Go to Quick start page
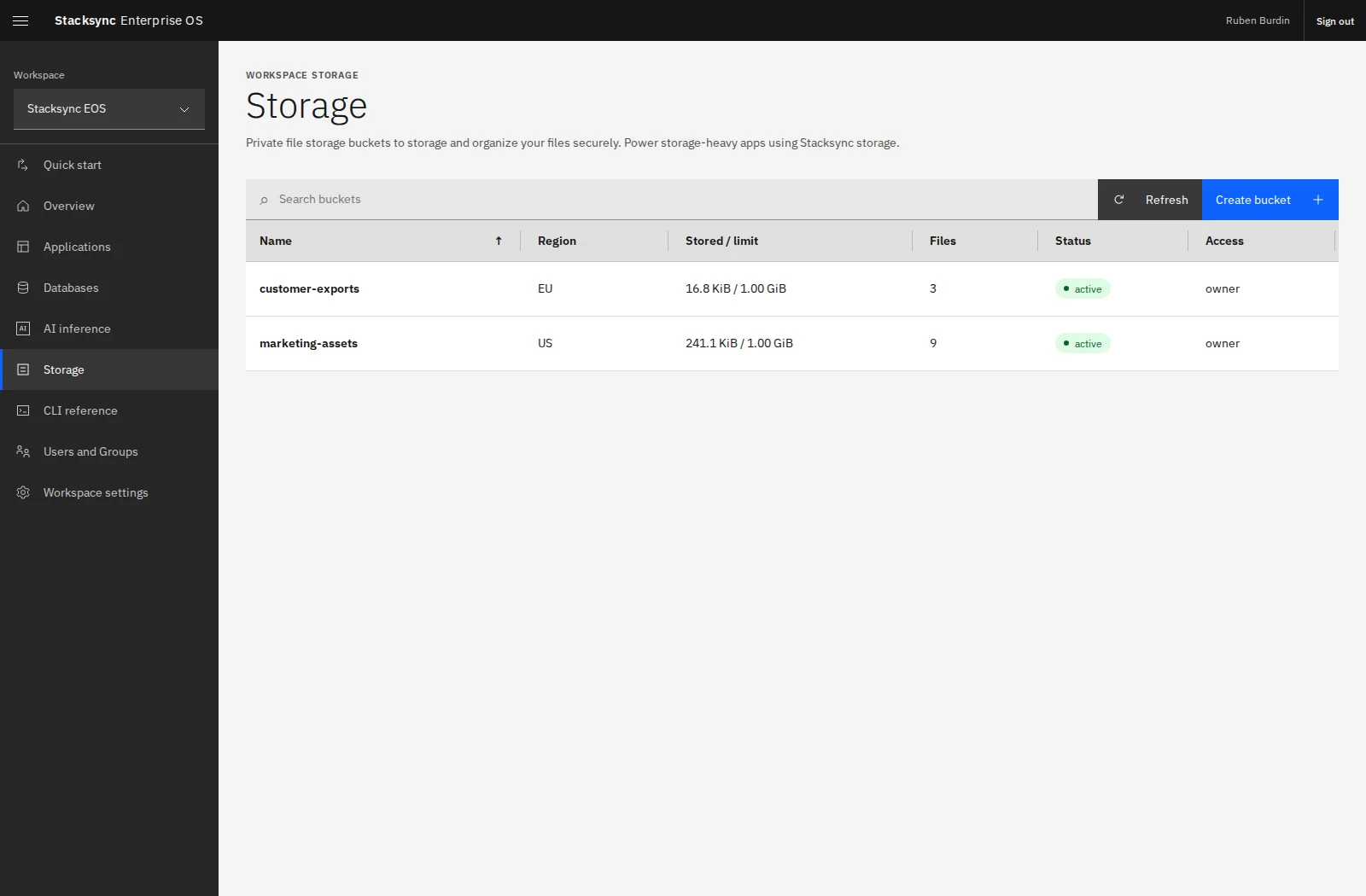This screenshot has height=896, width=1366. click(109, 165)
